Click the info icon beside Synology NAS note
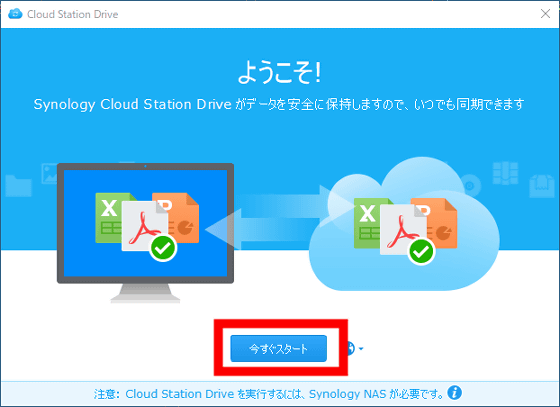The height and width of the screenshot is (407, 560). pos(454,393)
